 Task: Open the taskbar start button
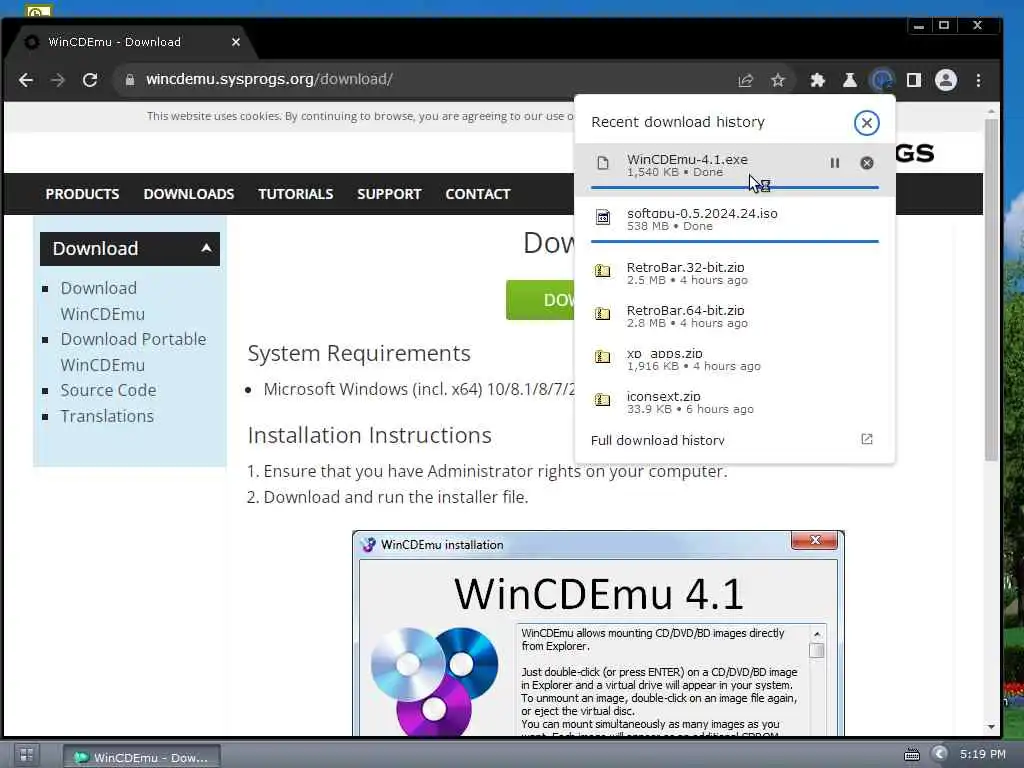[26, 756]
